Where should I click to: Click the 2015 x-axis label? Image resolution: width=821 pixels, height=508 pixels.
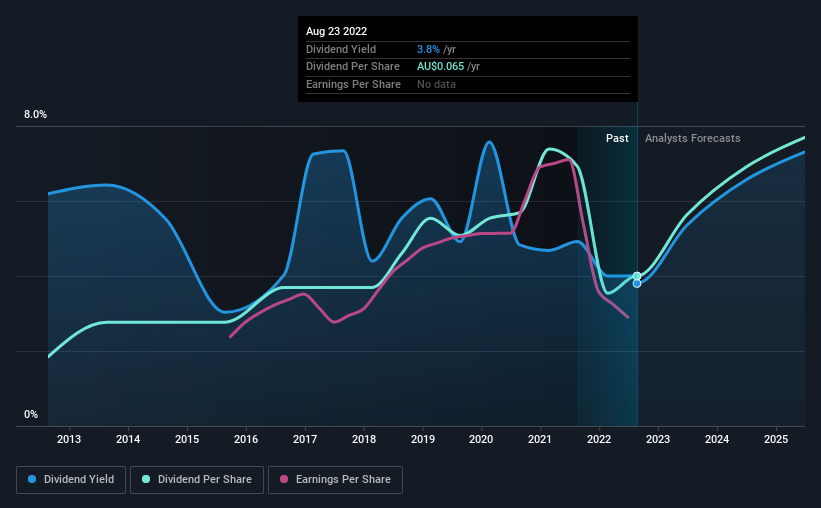(x=187, y=439)
